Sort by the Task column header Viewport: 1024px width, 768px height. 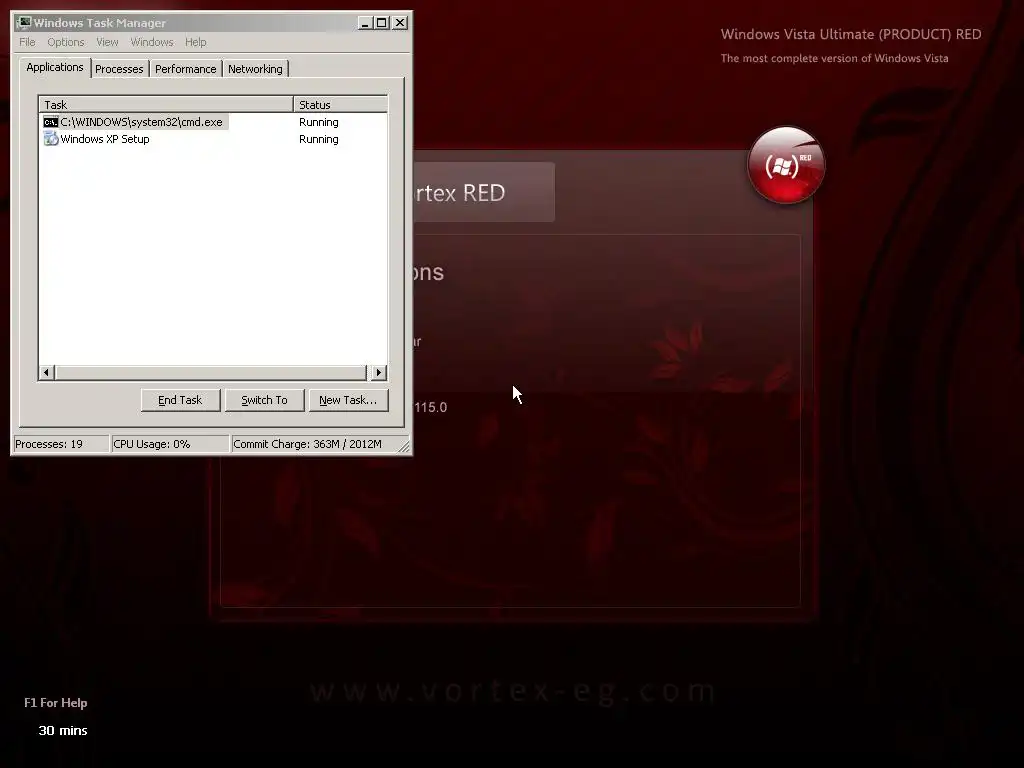tap(166, 104)
